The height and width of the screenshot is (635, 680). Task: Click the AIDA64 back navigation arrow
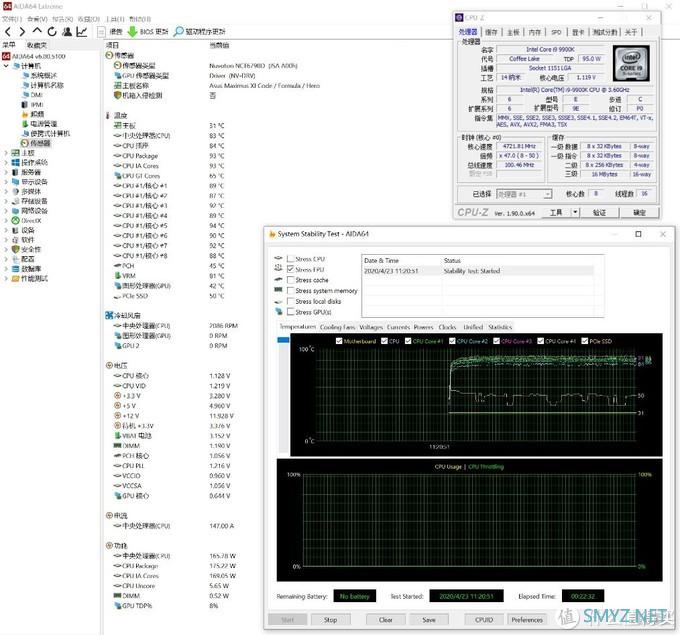click(x=8, y=32)
